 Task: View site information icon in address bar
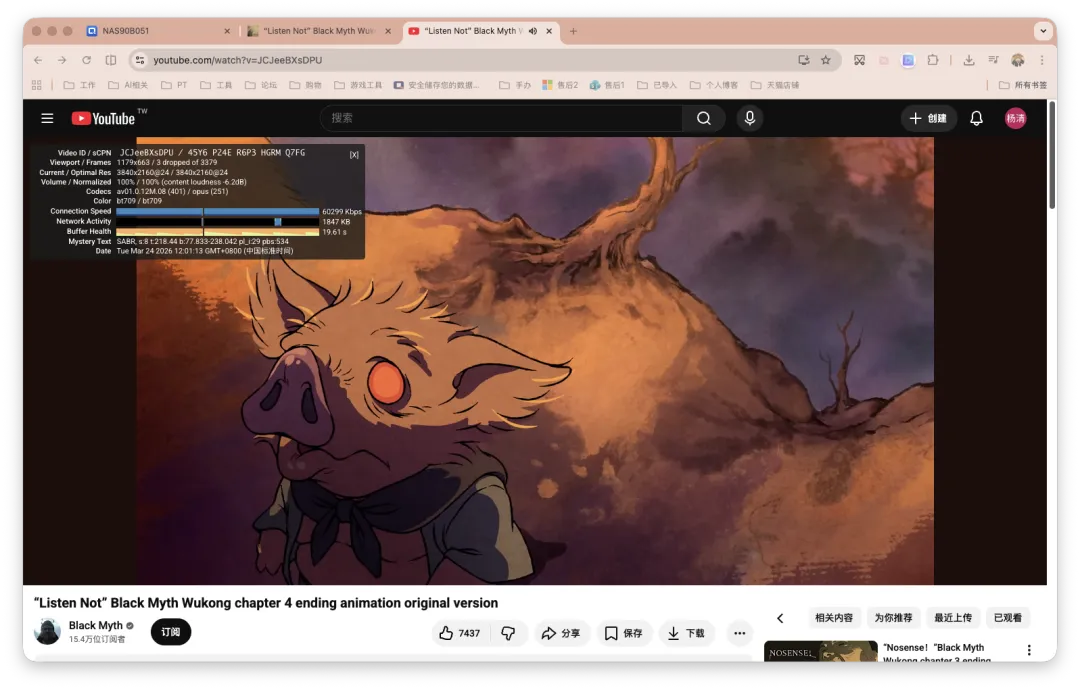[x=140, y=60]
